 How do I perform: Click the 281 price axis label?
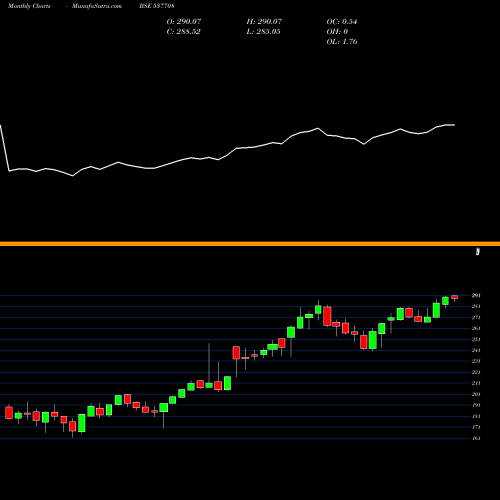click(x=476, y=306)
